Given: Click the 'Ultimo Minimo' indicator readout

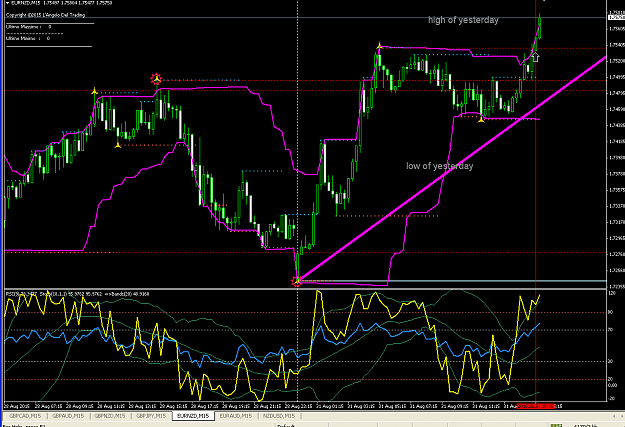Looking at the screenshot, I should coord(28,38).
